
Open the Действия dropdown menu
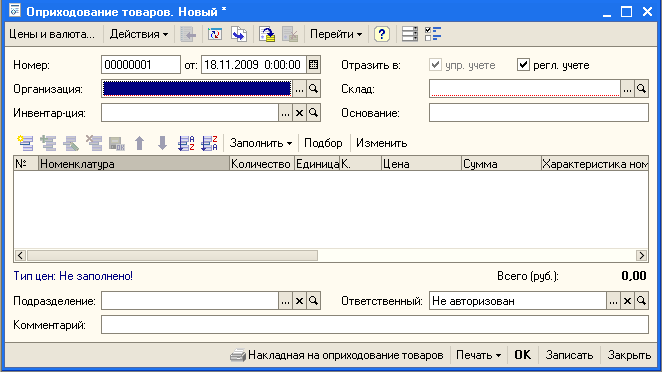click(138, 34)
